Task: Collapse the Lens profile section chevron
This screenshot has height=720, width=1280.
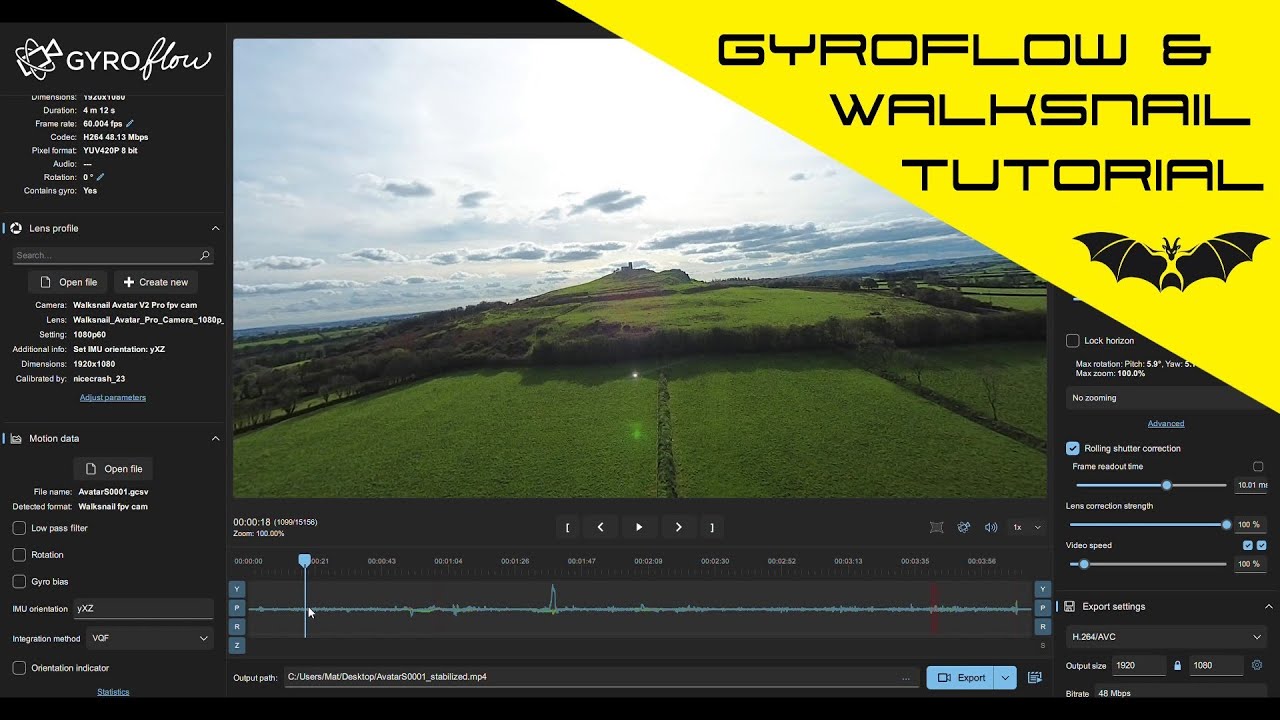Action: point(214,228)
